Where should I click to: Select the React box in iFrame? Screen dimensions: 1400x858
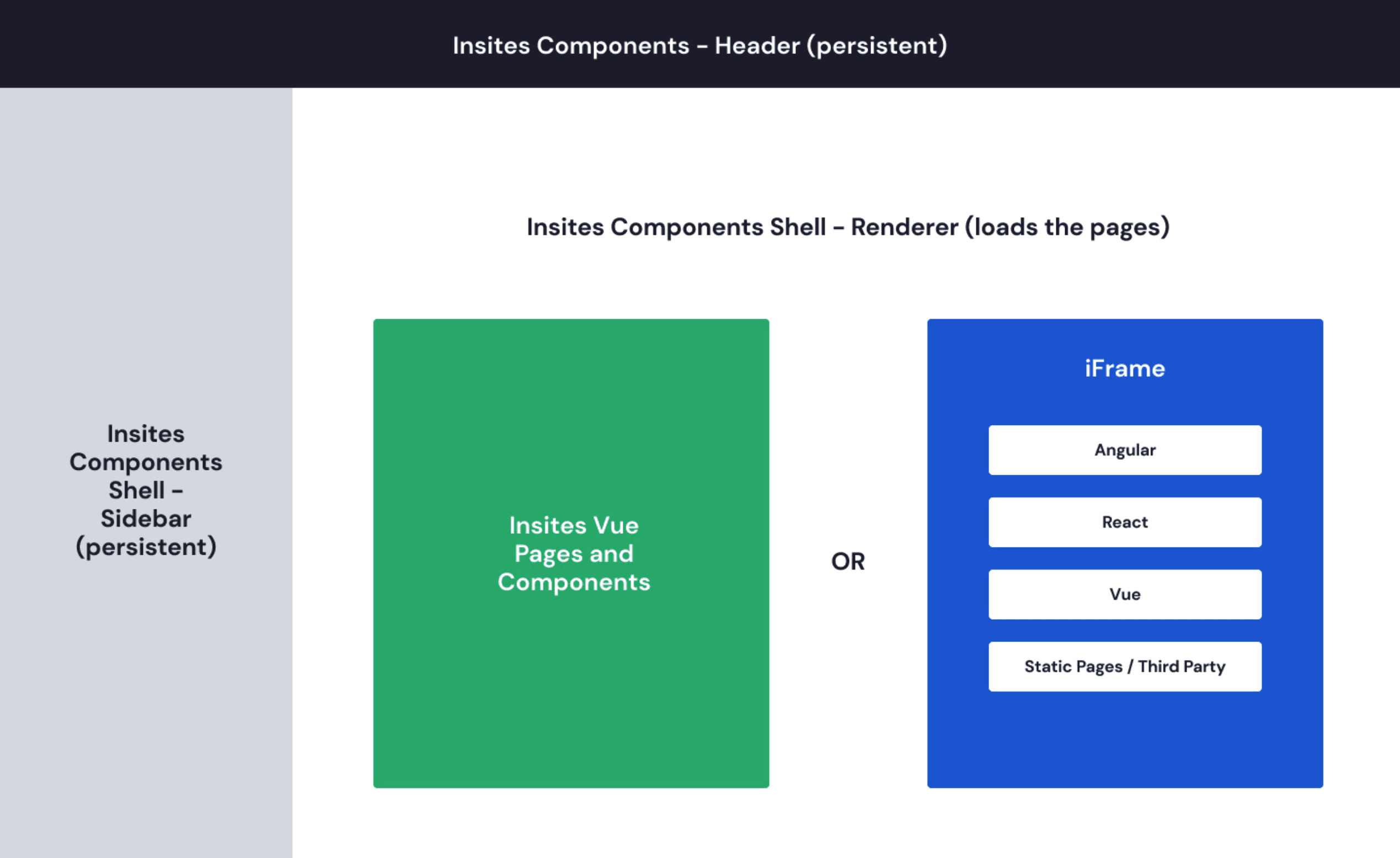pyautogui.click(x=1124, y=522)
